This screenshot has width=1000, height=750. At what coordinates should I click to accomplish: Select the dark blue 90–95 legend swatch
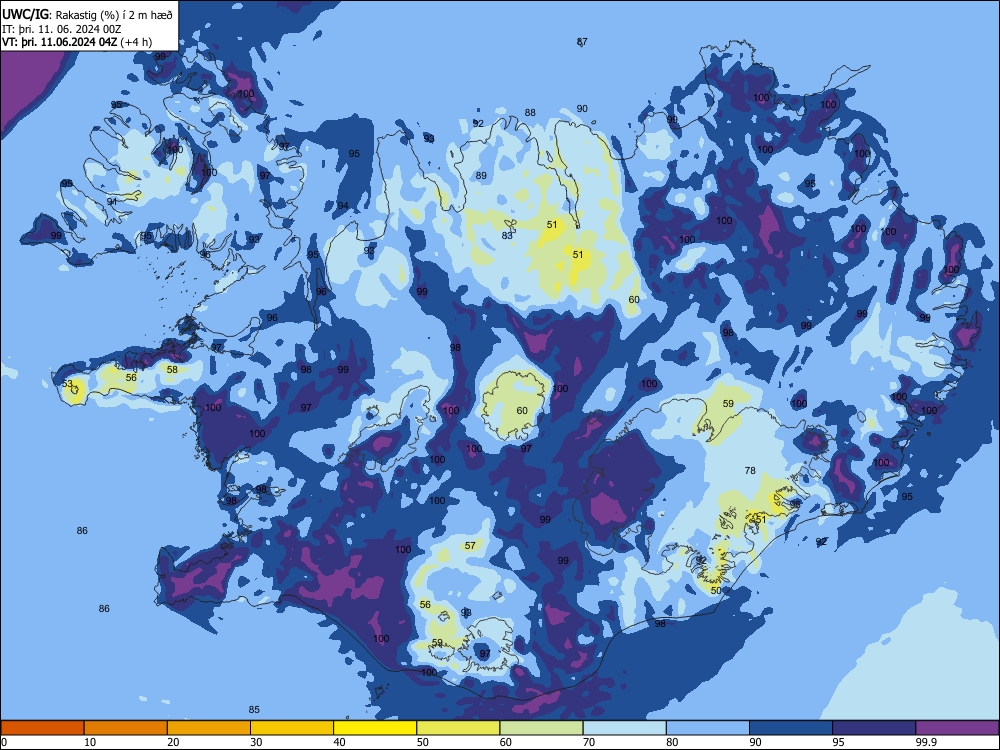[x=791, y=728]
